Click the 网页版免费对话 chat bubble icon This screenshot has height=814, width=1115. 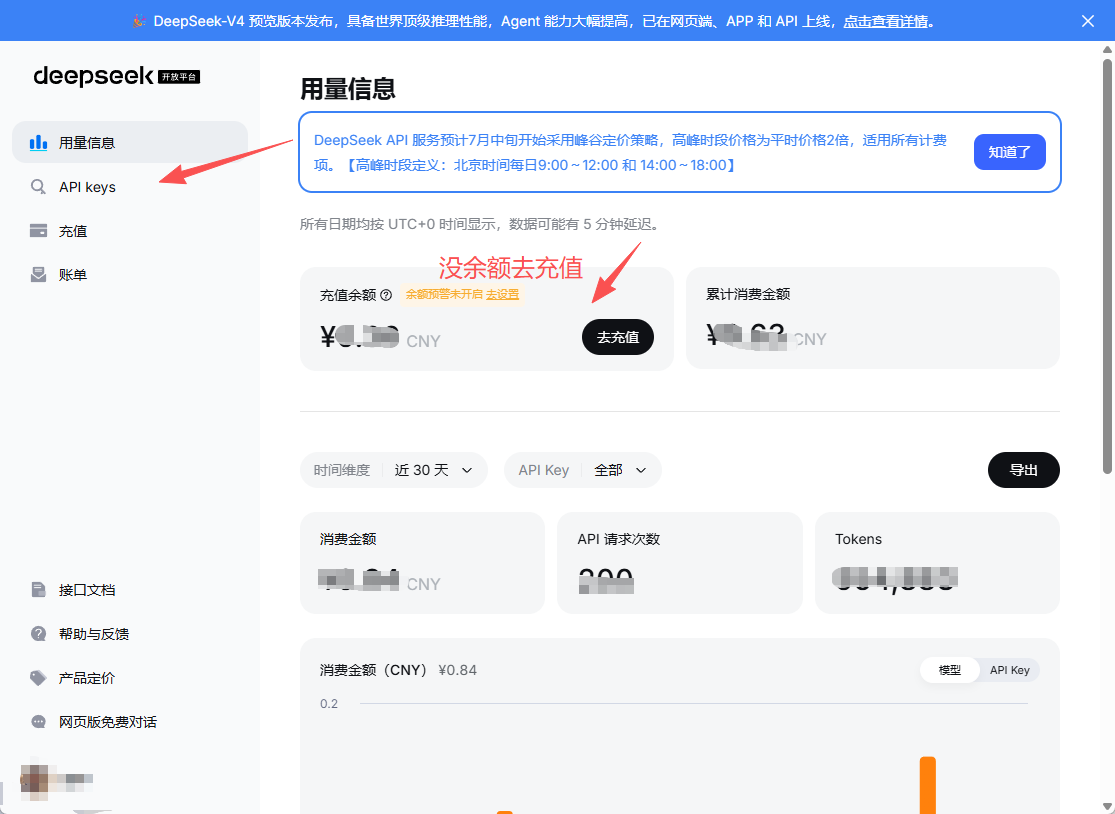click(x=38, y=722)
